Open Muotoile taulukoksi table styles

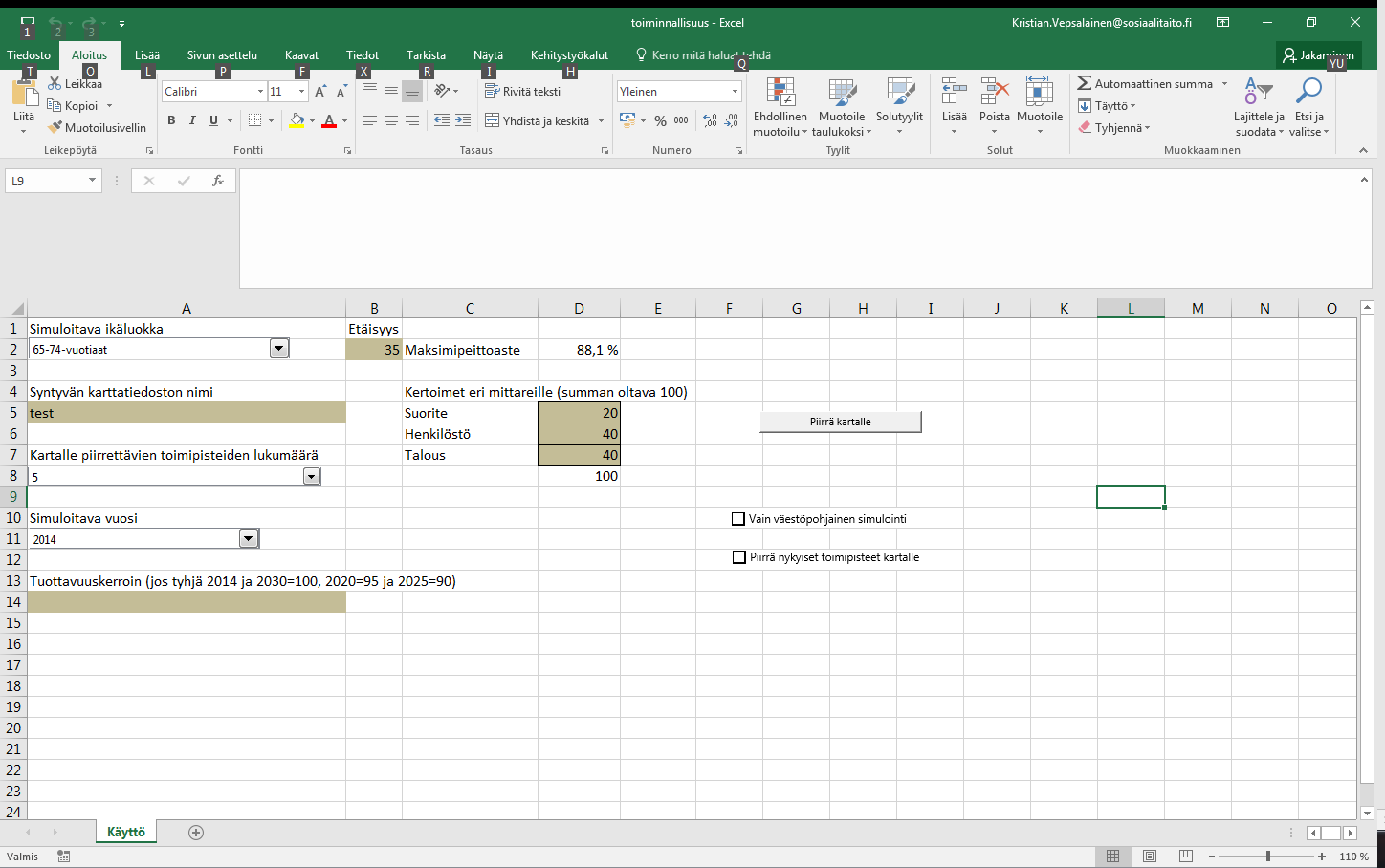pos(842,107)
